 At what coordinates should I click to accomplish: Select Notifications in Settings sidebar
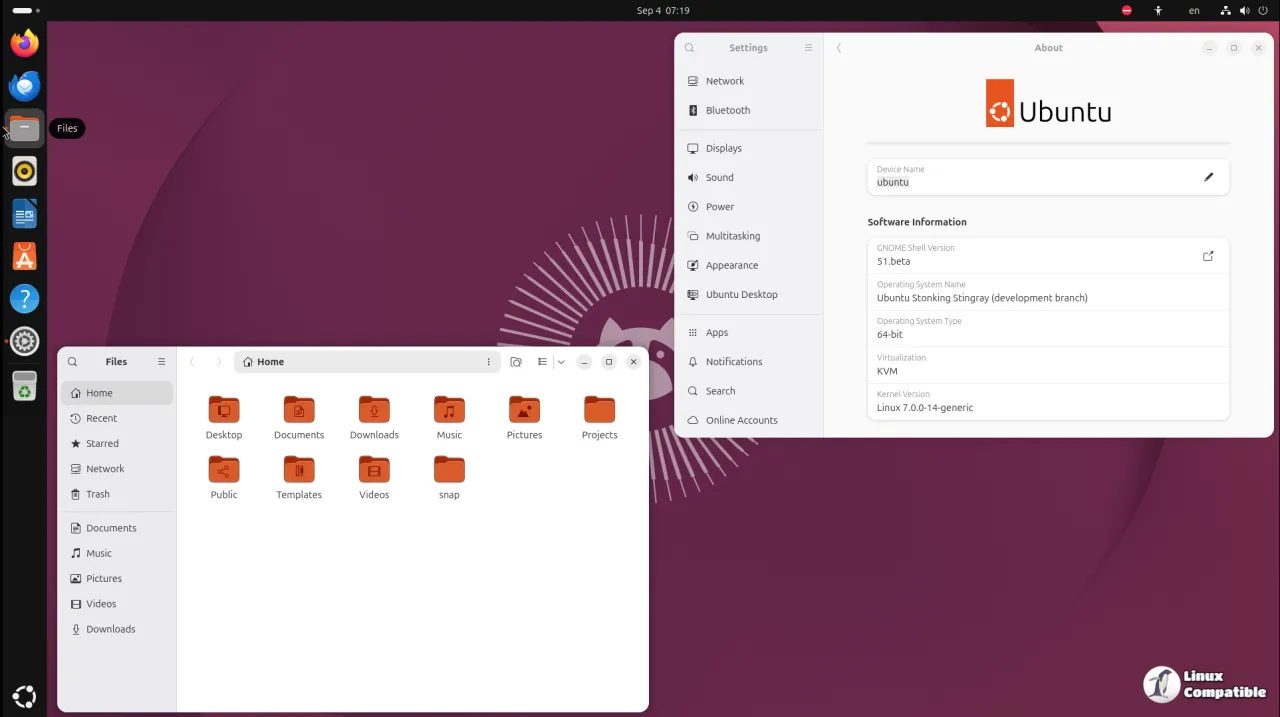750,362
